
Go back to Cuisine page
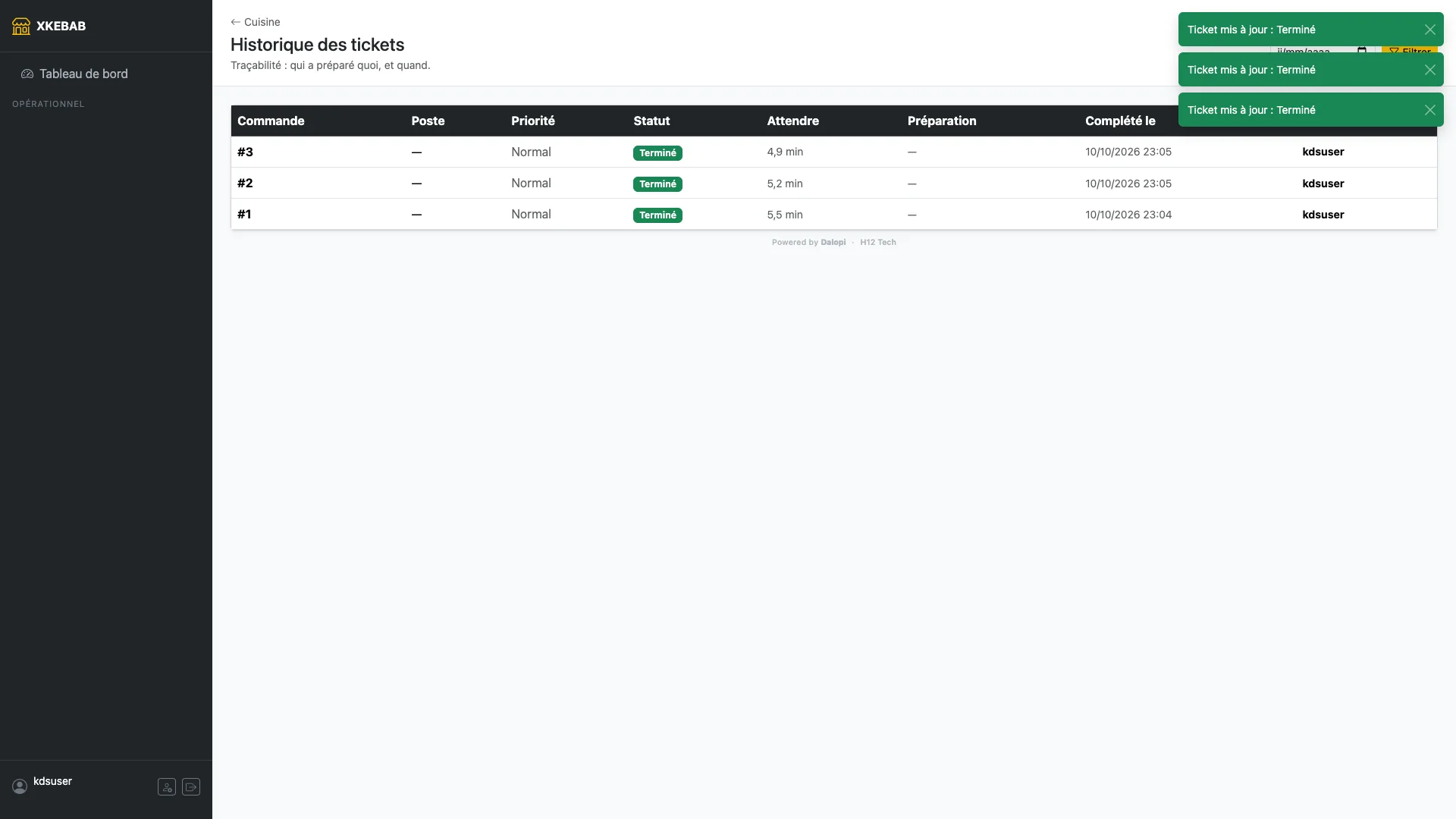(256, 22)
